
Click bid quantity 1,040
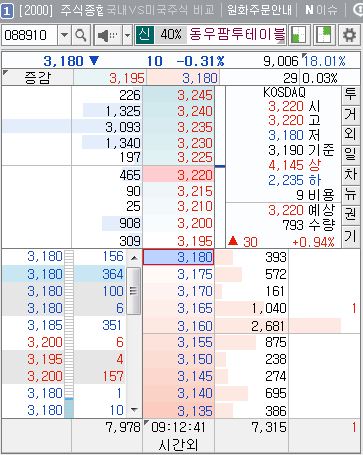point(269,308)
